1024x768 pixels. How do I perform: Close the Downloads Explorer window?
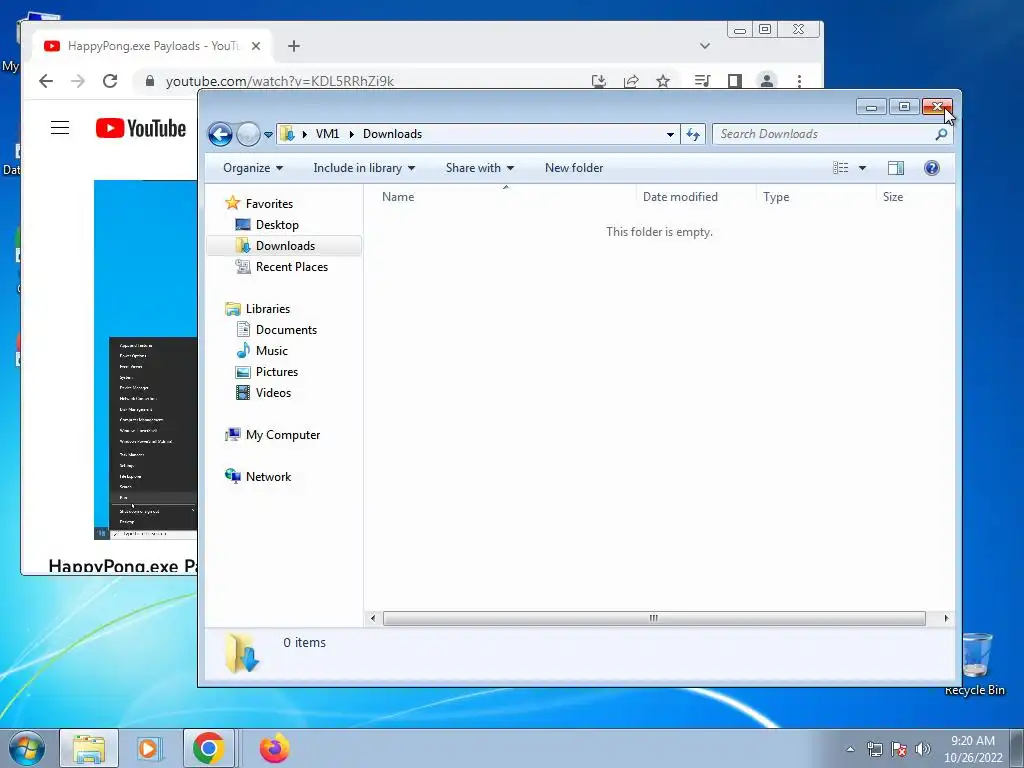click(x=938, y=106)
